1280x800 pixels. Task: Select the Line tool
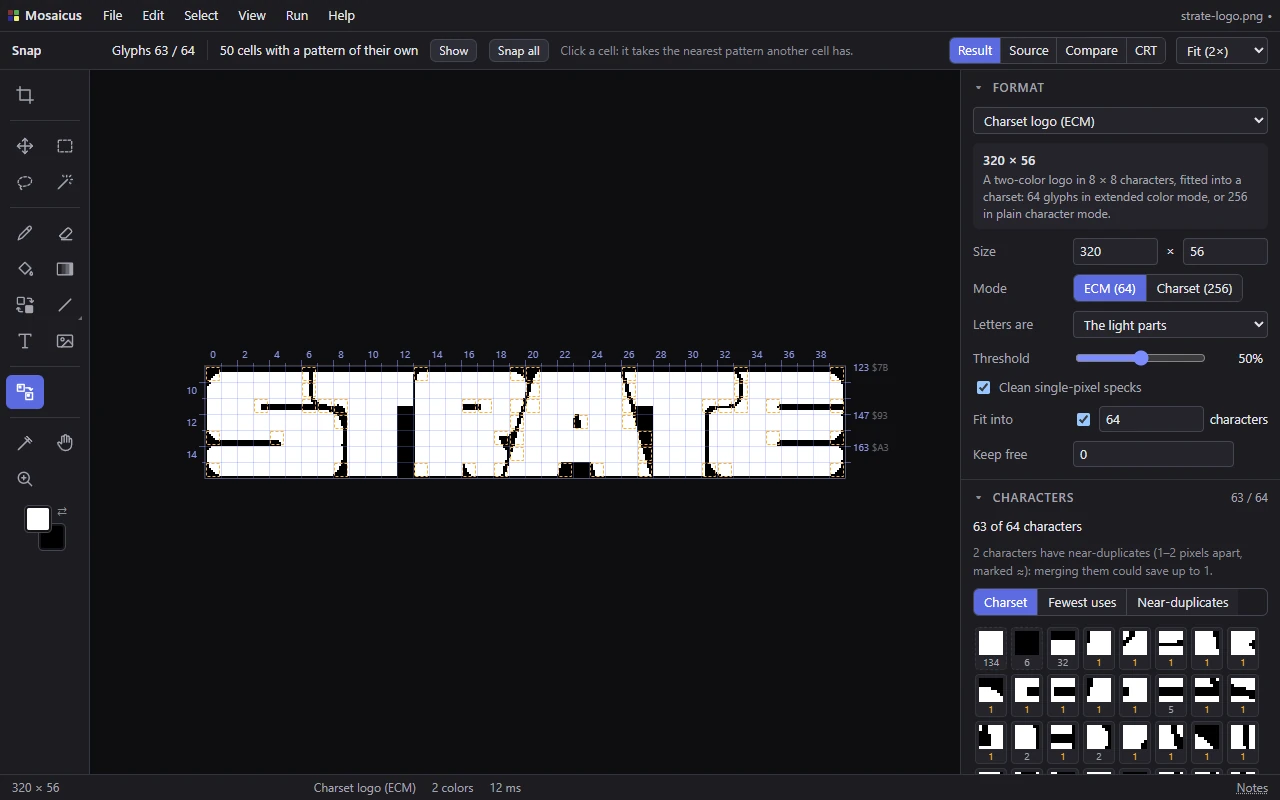tap(65, 305)
